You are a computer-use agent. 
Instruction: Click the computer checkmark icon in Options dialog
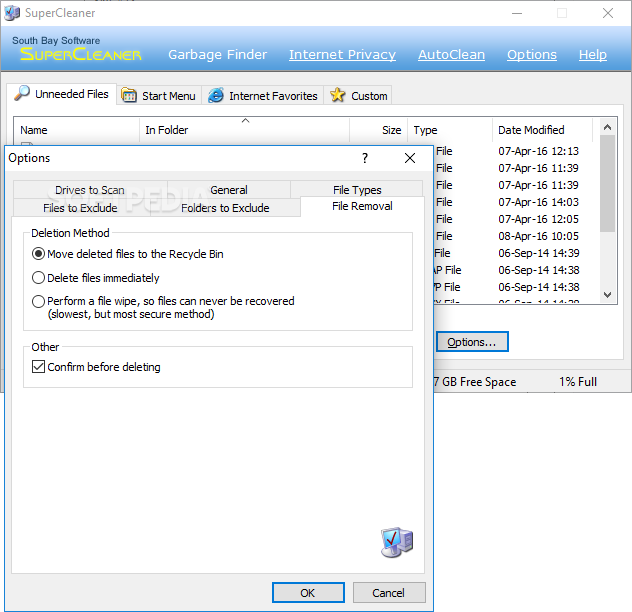(397, 542)
